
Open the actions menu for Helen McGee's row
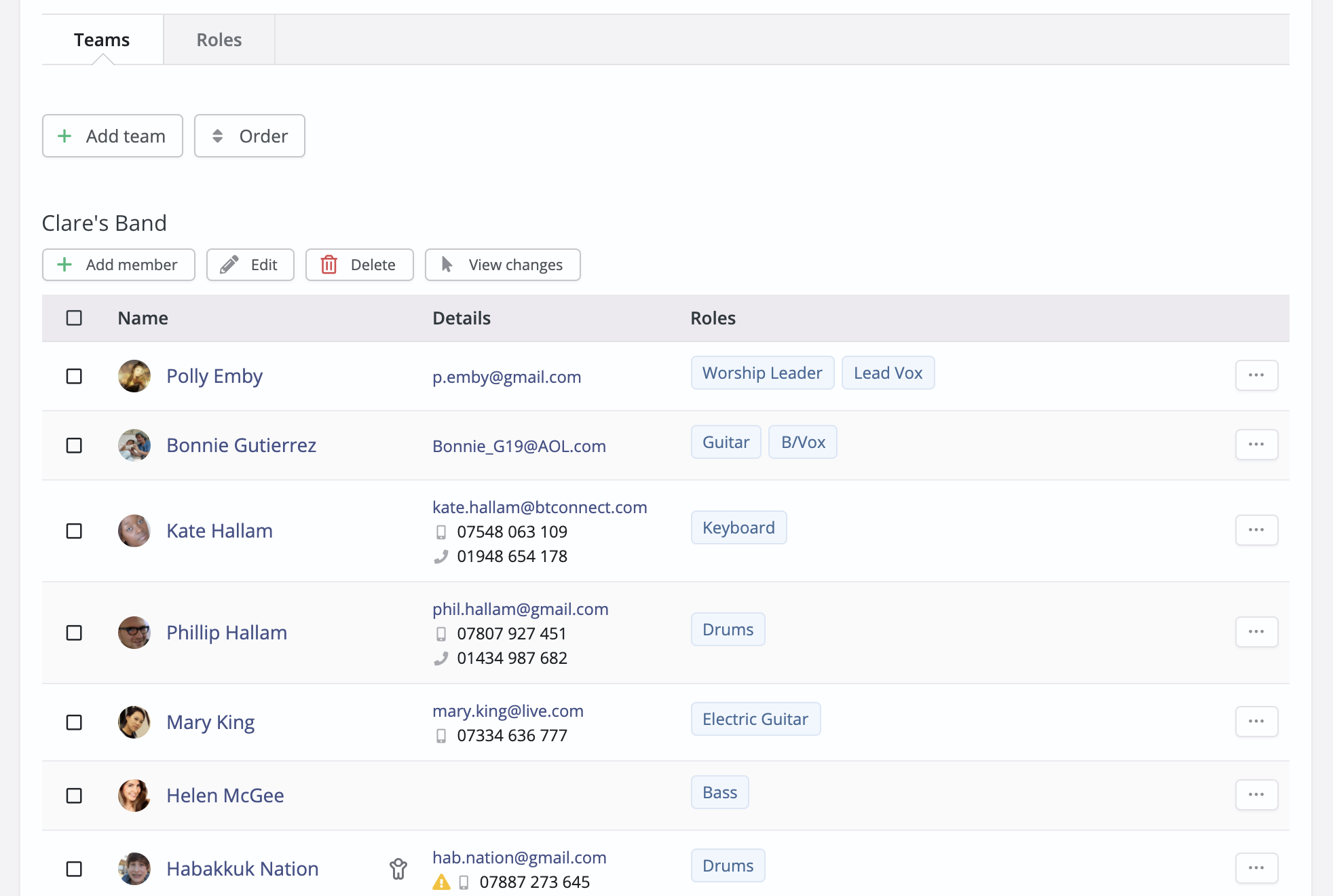(x=1256, y=795)
